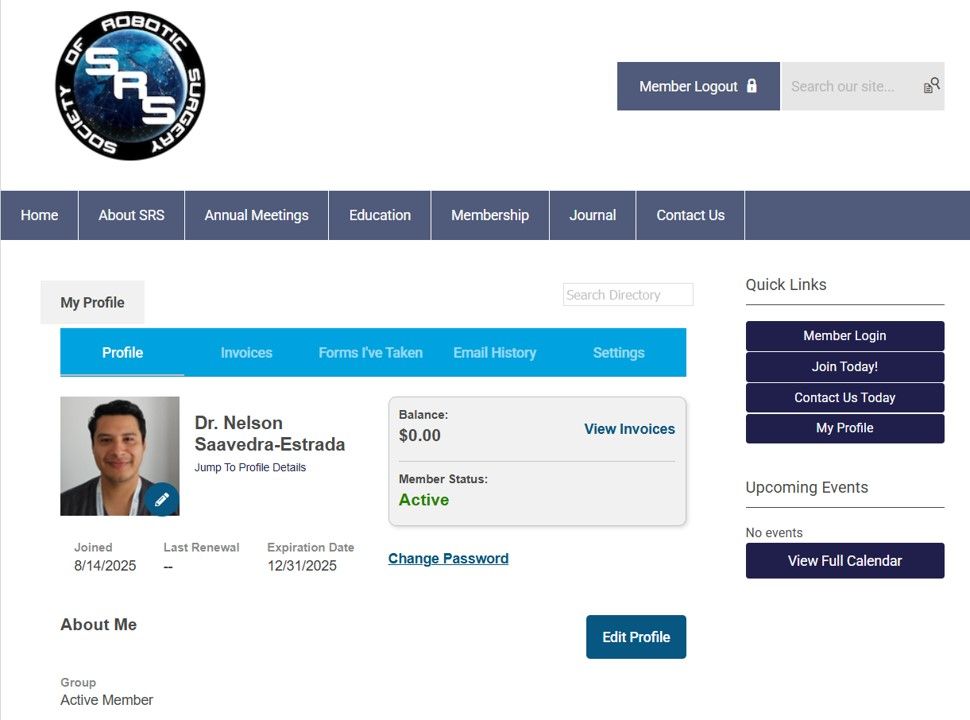
Task: Click the pencil icon on profile photo
Action: pyautogui.click(x=162, y=499)
